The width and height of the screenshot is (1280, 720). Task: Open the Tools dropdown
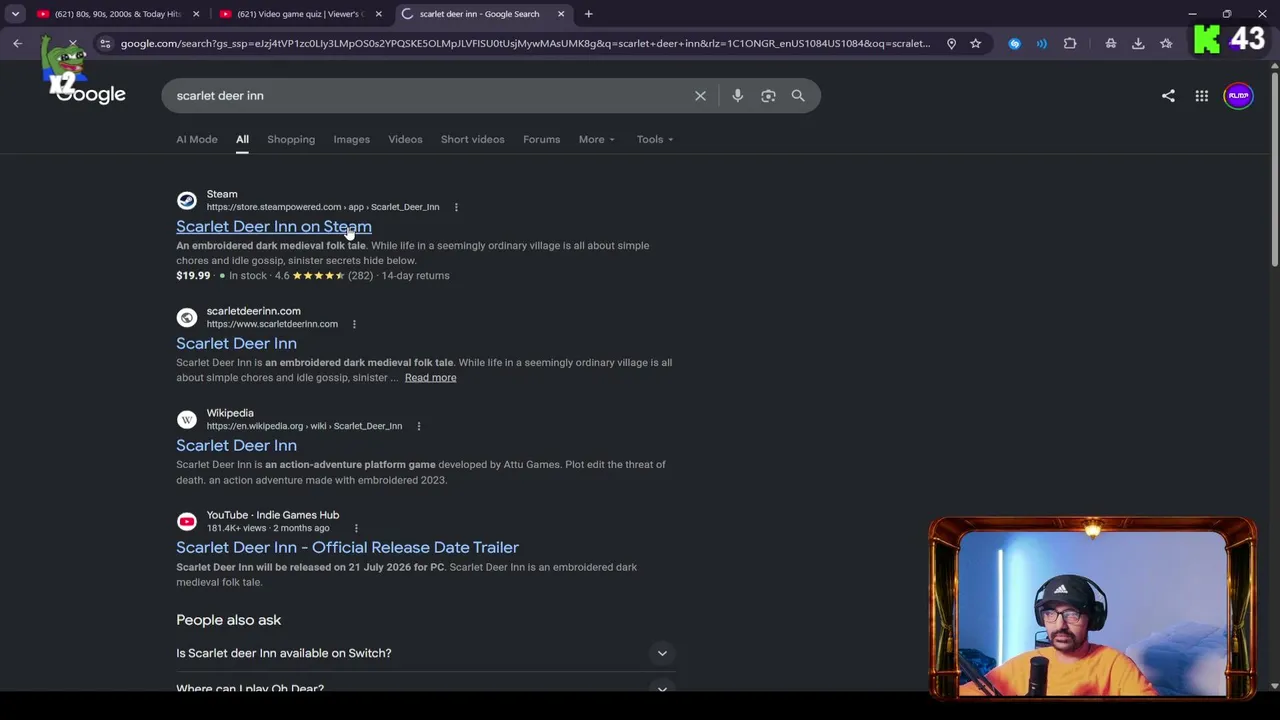655,139
